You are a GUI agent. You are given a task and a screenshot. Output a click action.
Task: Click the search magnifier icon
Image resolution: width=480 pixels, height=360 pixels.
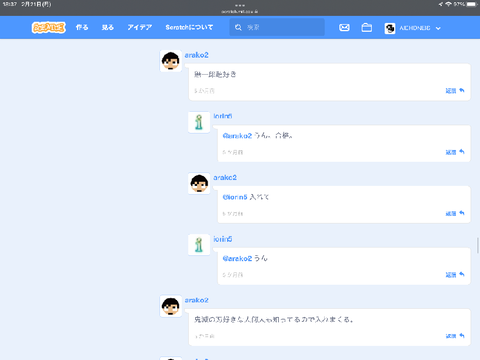[238, 27]
